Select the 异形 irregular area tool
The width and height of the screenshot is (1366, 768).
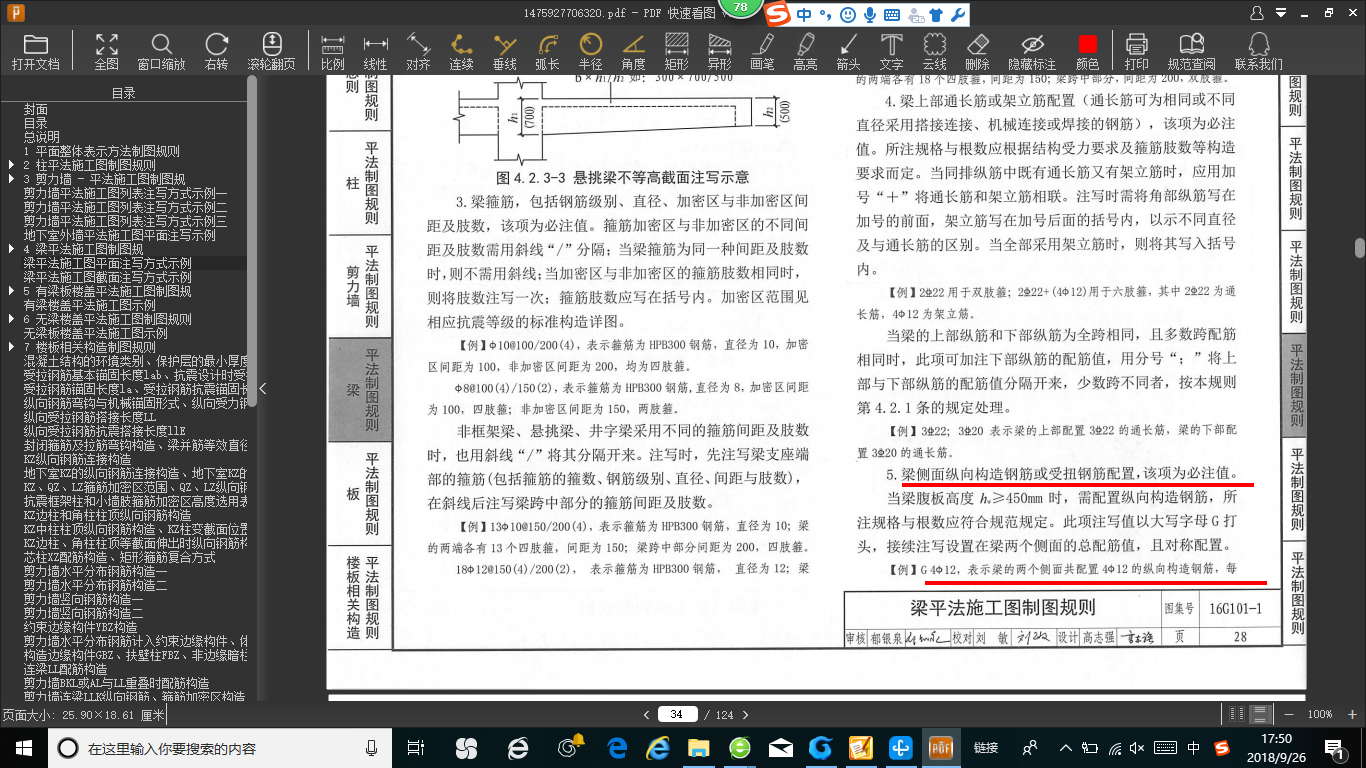tap(719, 51)
